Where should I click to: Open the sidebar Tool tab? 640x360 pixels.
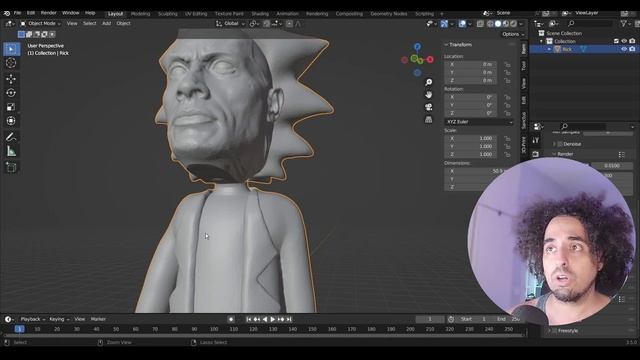(524, 65)
